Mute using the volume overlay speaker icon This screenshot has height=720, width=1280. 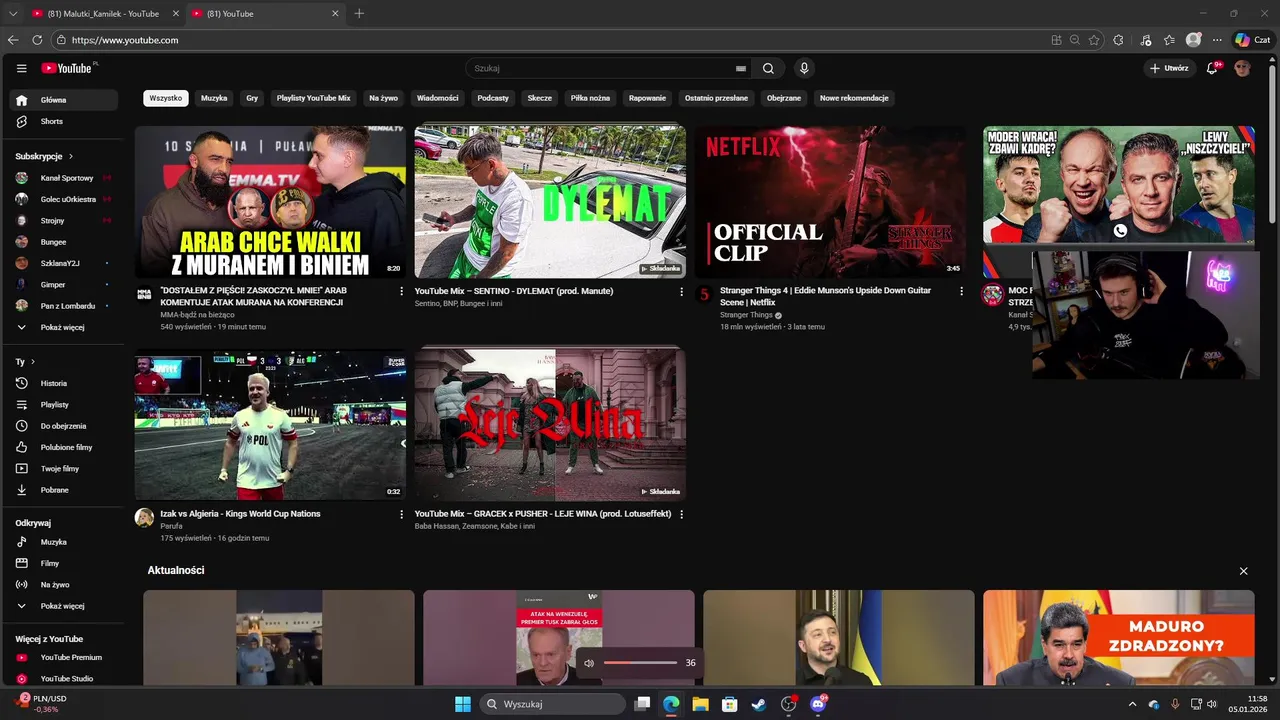589,663
